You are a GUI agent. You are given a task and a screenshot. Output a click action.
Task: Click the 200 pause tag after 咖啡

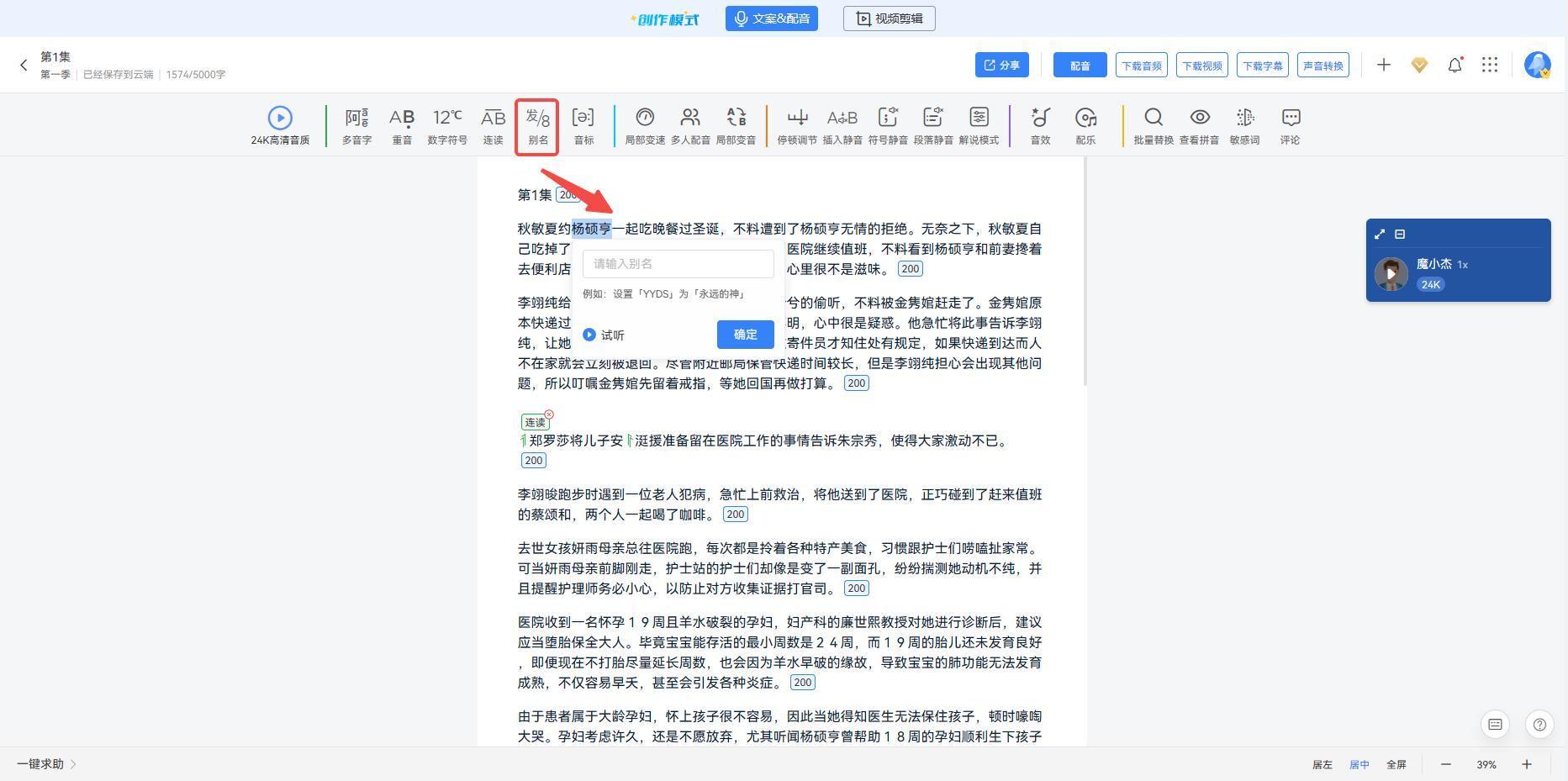735,515
